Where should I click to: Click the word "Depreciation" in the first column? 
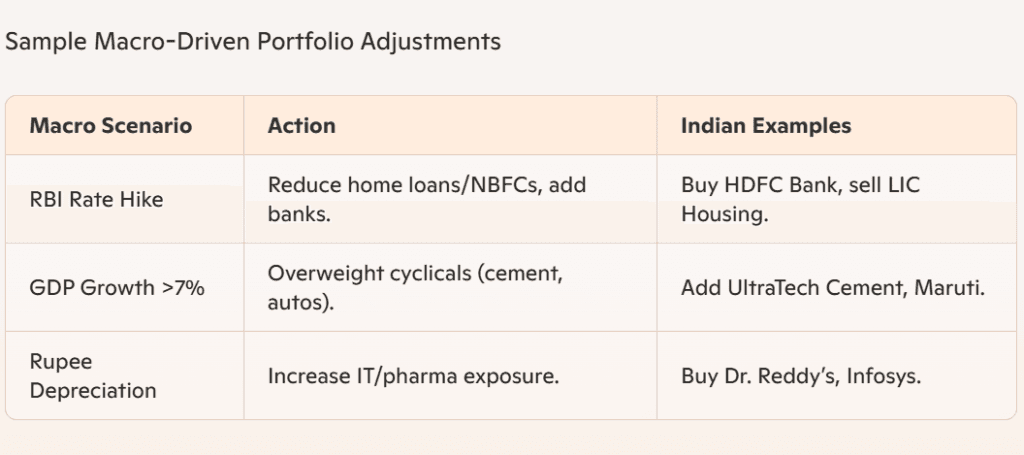pos(93,390)
